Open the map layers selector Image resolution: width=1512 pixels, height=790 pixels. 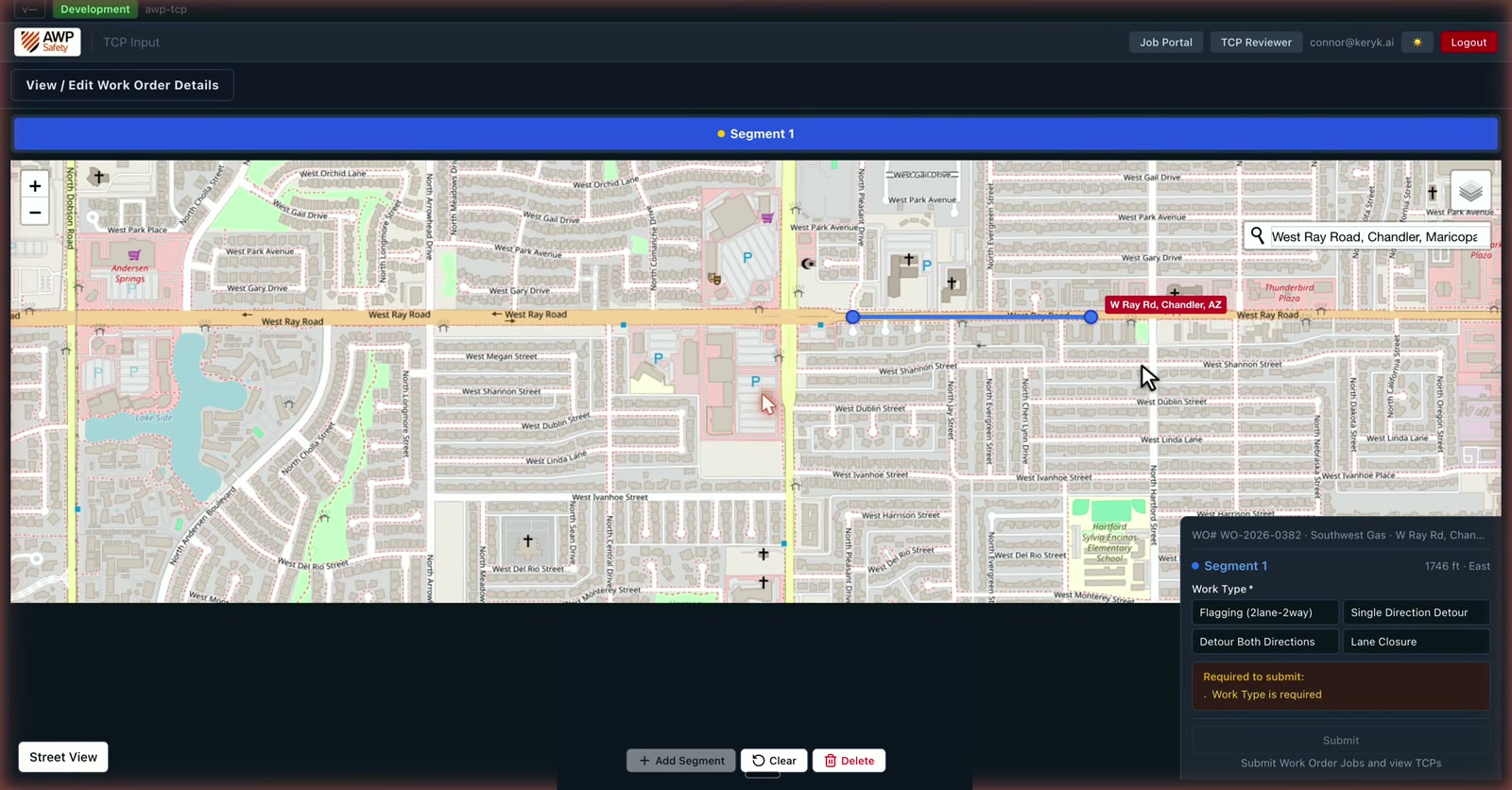pos(1470,192)
